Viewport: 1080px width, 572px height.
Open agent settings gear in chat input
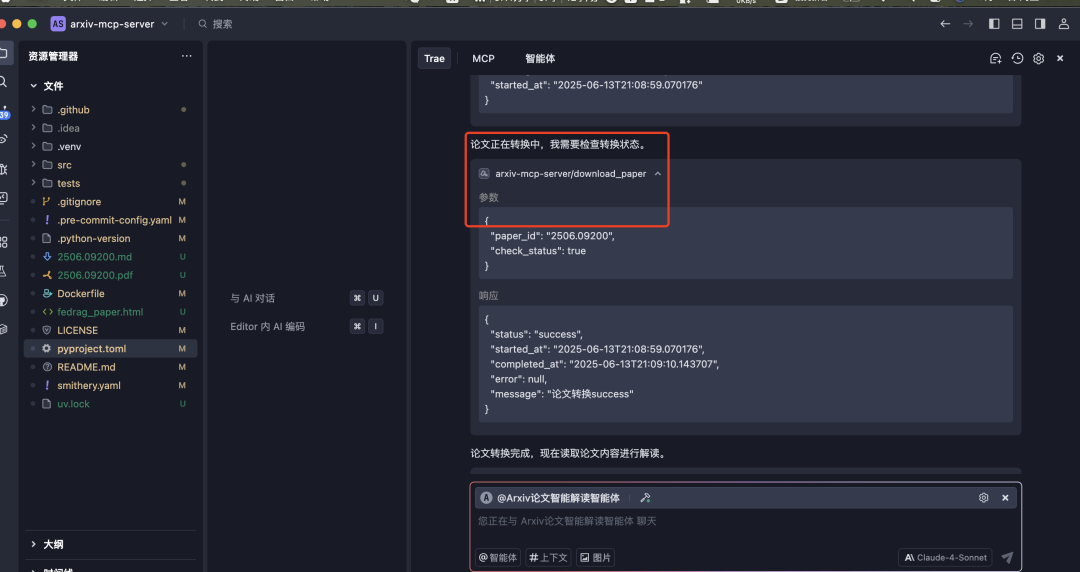click(x=984, y=498)
